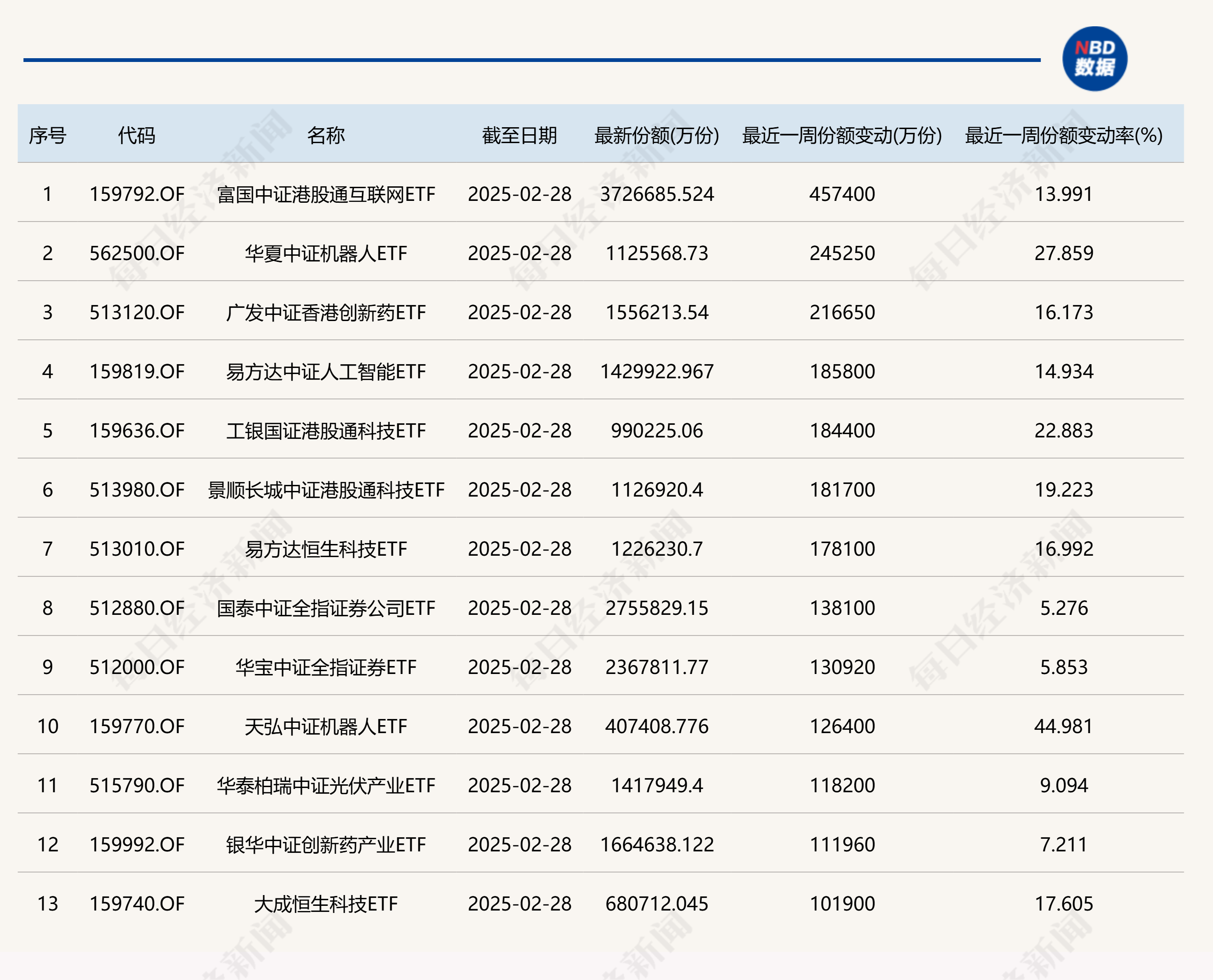
Task: Click code 513010.OF
Action: tap(137, 549)
